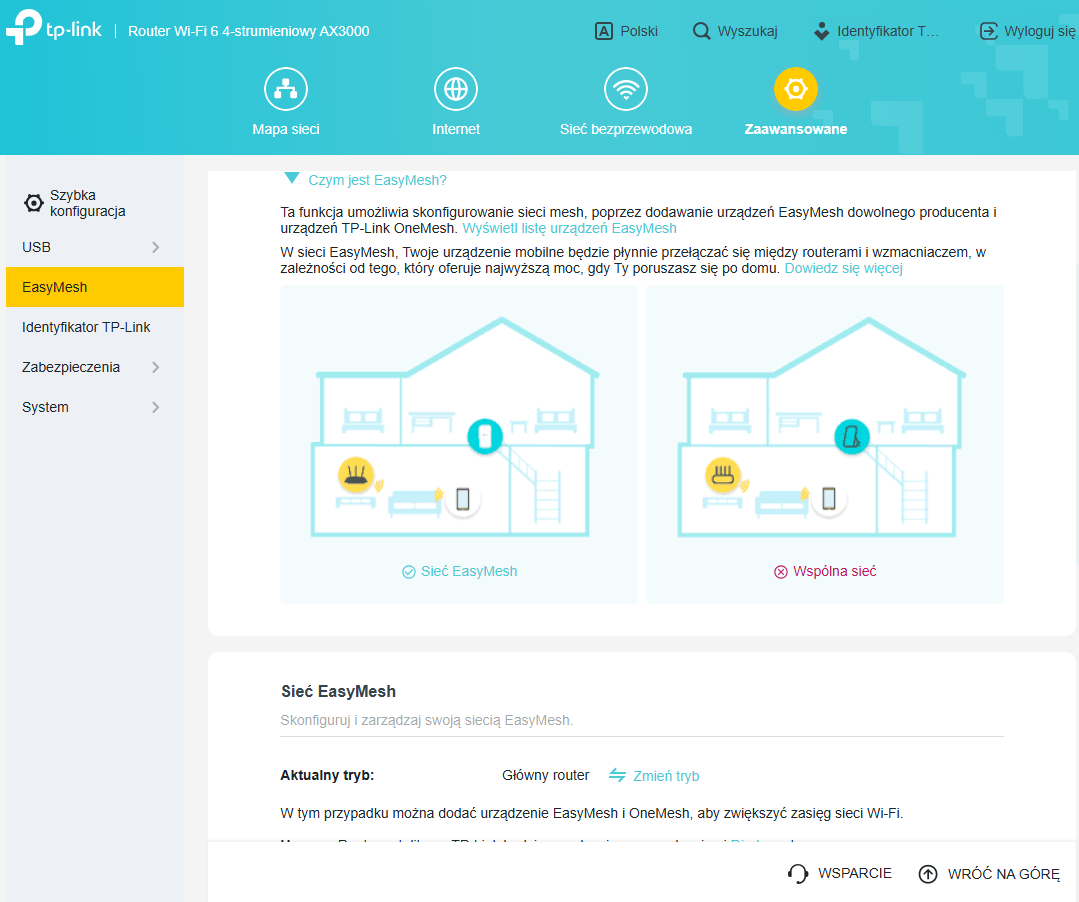Select EasyMesh in the sidebar
This screenshot has height=902, width=1079.
[94, 287]
